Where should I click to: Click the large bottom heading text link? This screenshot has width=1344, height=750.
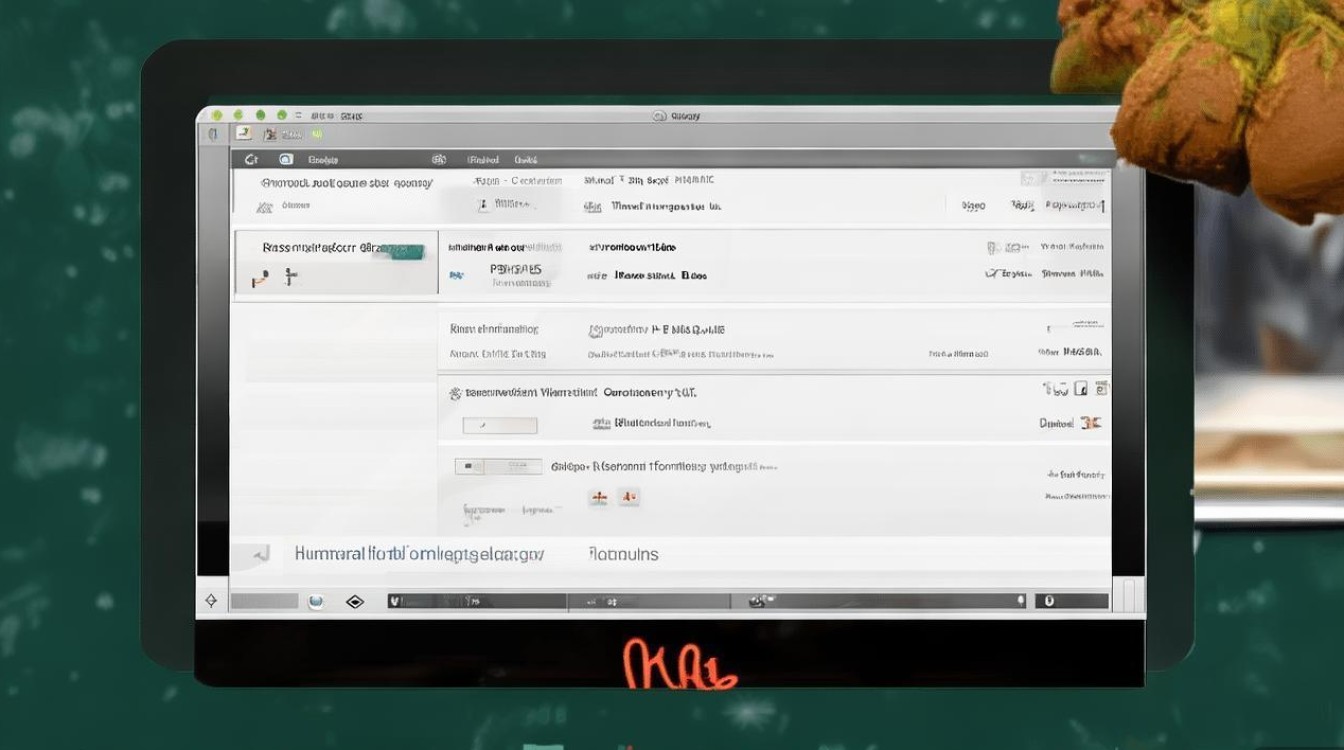click(419, 553)
